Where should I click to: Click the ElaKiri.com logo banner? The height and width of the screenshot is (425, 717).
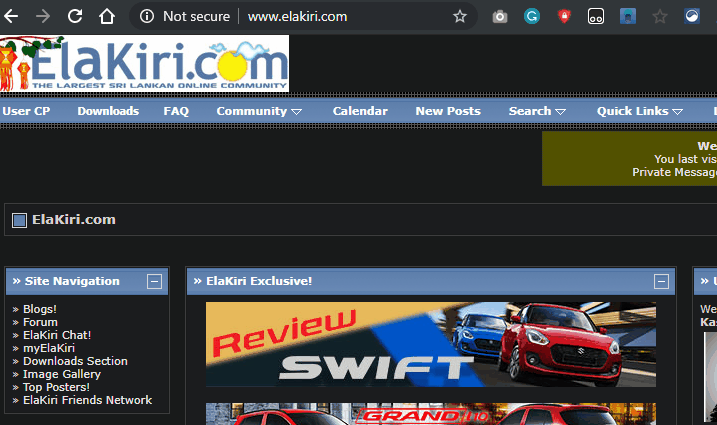coord(144,64)
